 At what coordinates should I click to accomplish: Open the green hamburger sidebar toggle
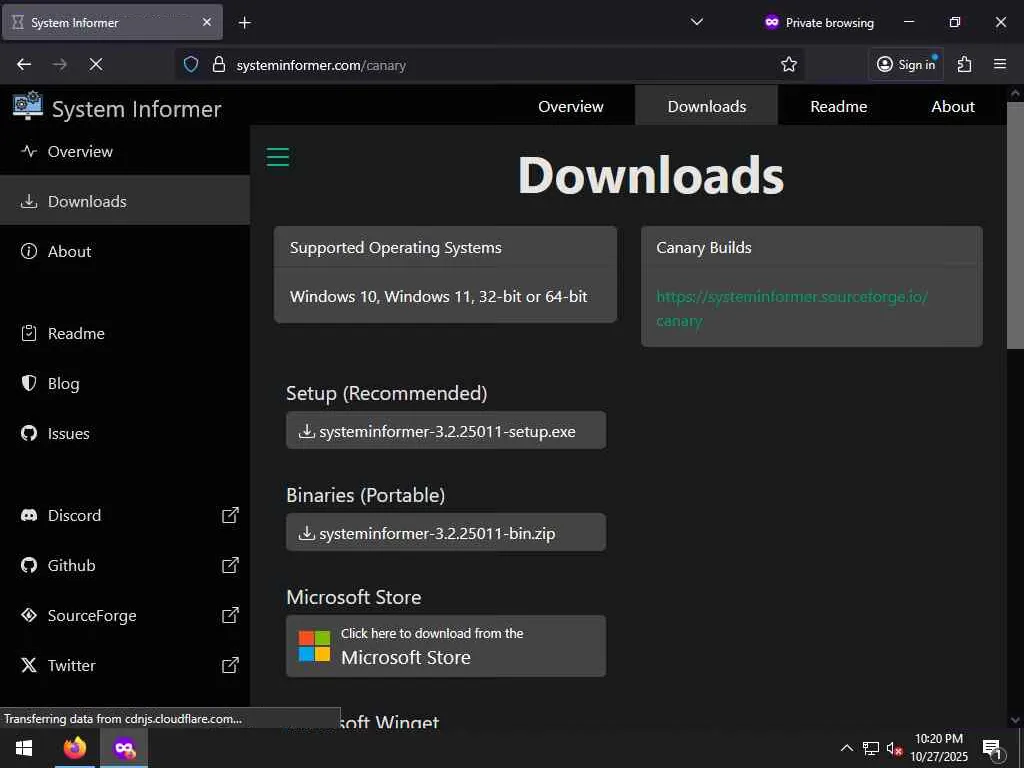pos(278,157)
